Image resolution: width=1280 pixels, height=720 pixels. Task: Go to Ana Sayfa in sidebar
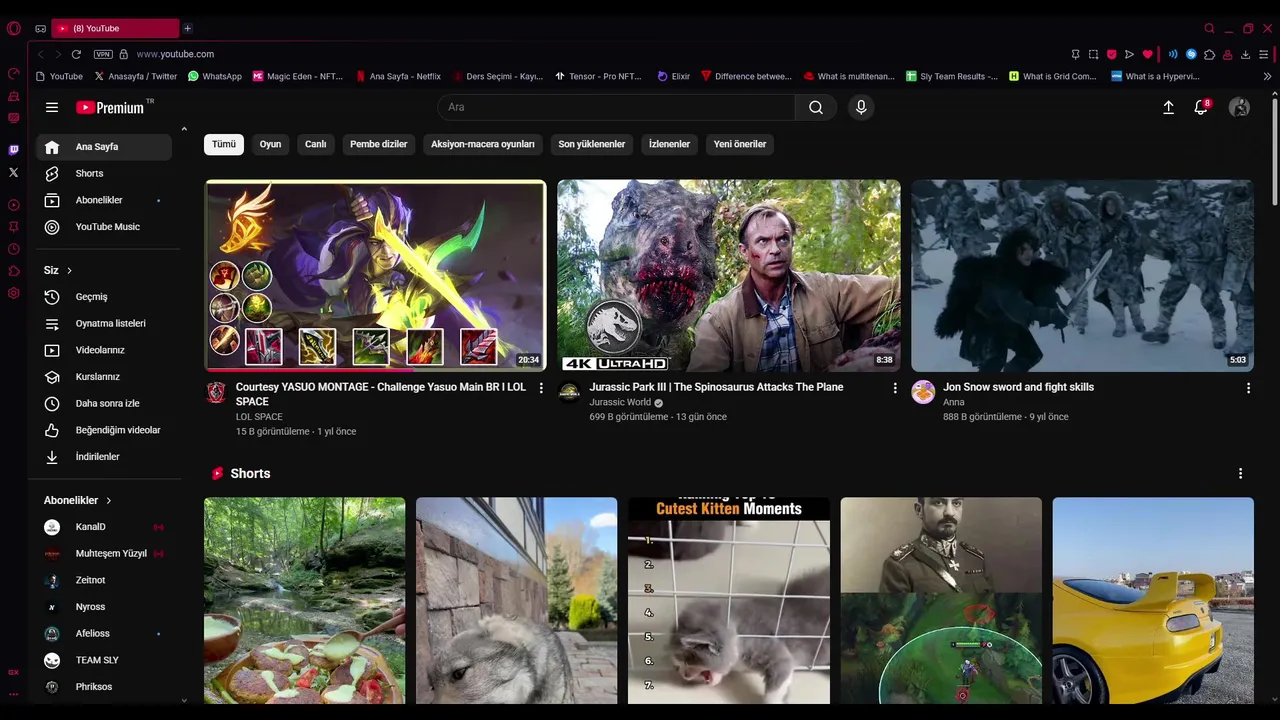[x=104, y=147]
